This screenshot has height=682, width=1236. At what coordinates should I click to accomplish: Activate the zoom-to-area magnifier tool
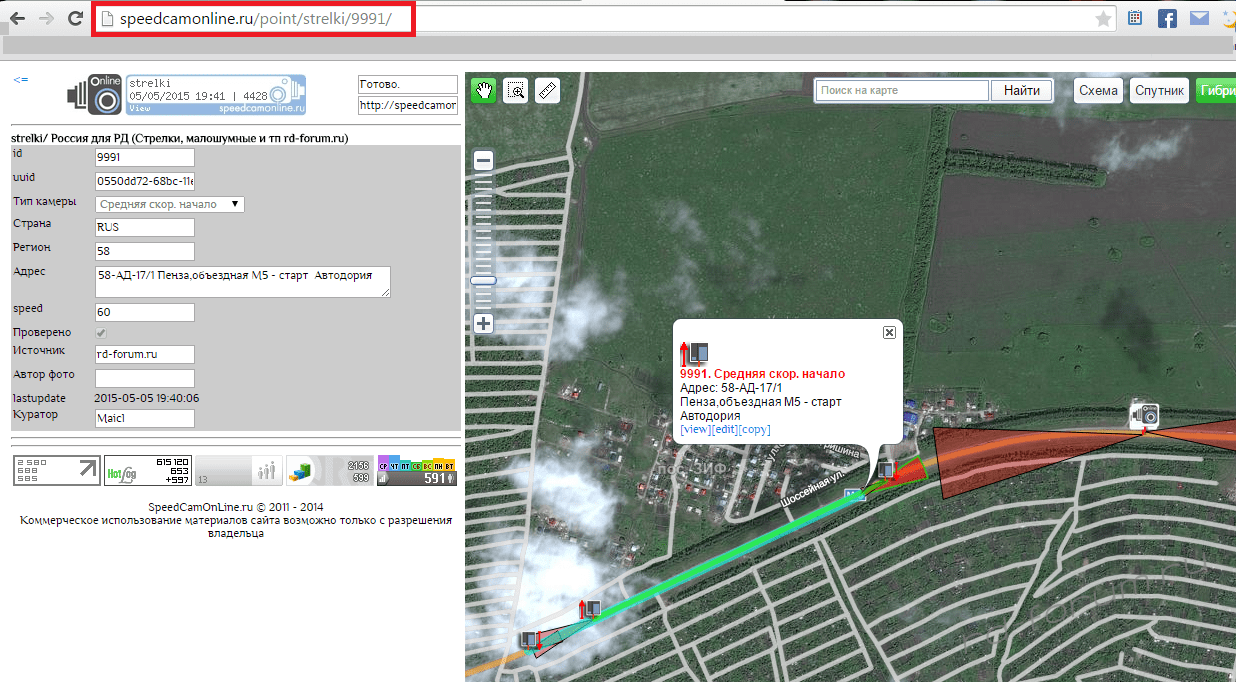pos(516,90)
